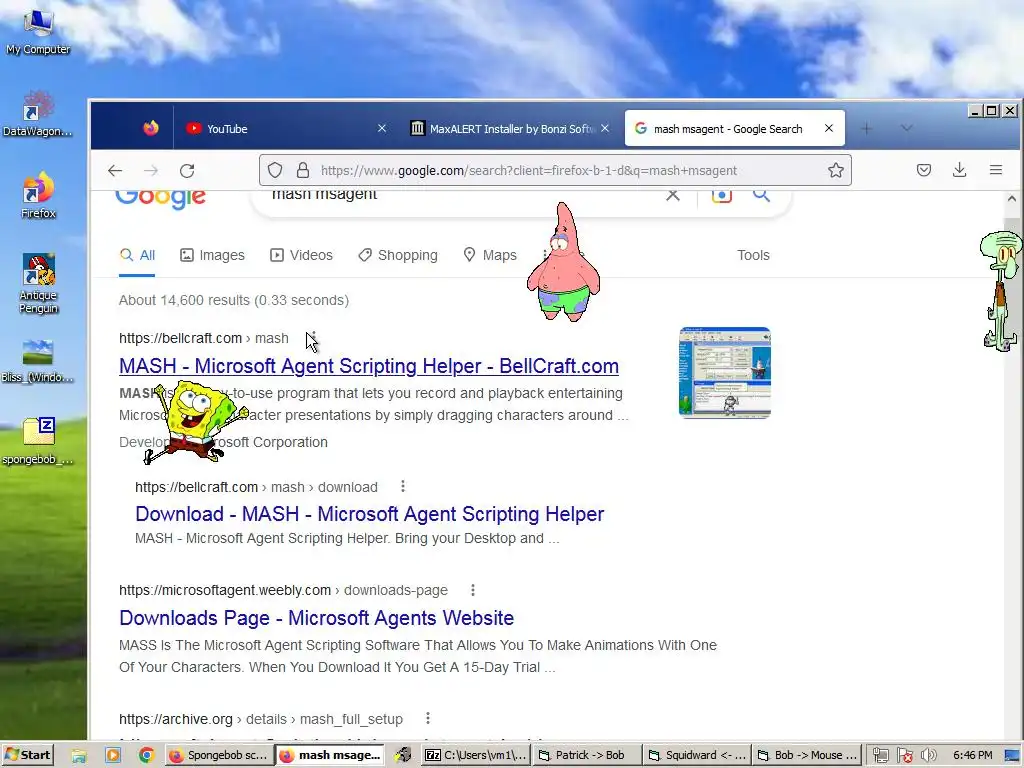
Task: Click the security alert flag tray icon
Action: coord(905,756)
